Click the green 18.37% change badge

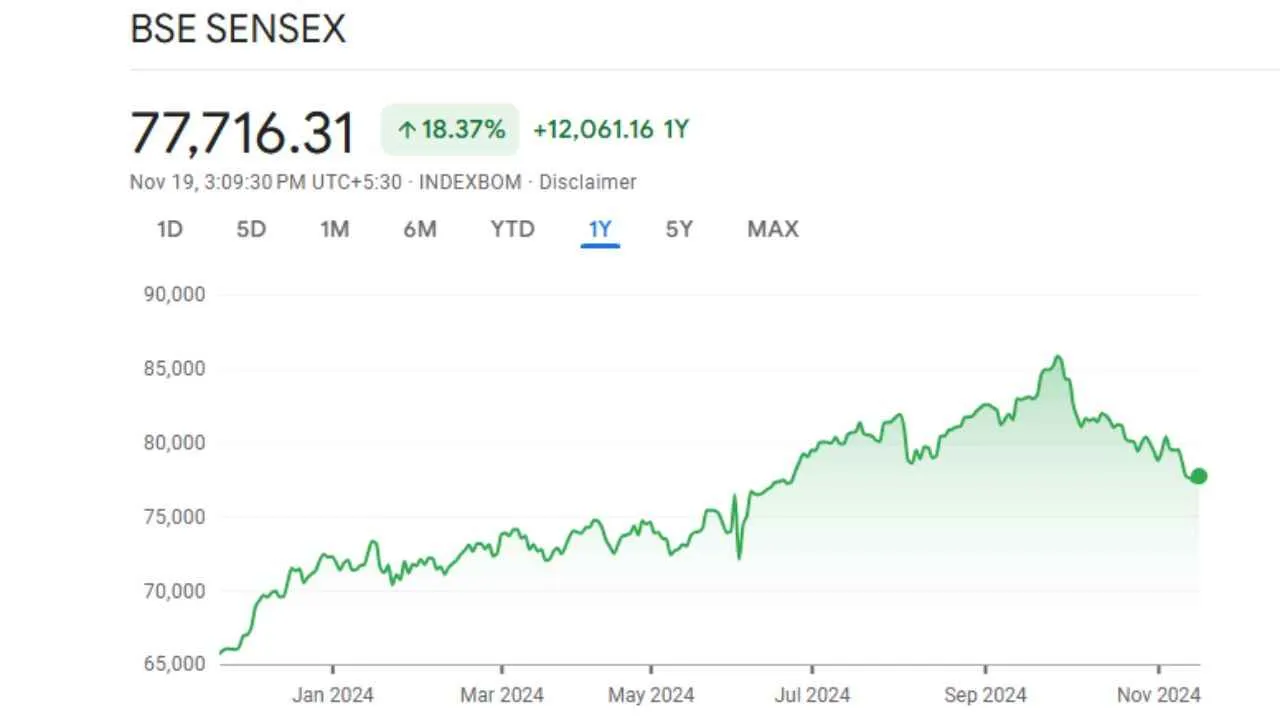tap(449, 129)
